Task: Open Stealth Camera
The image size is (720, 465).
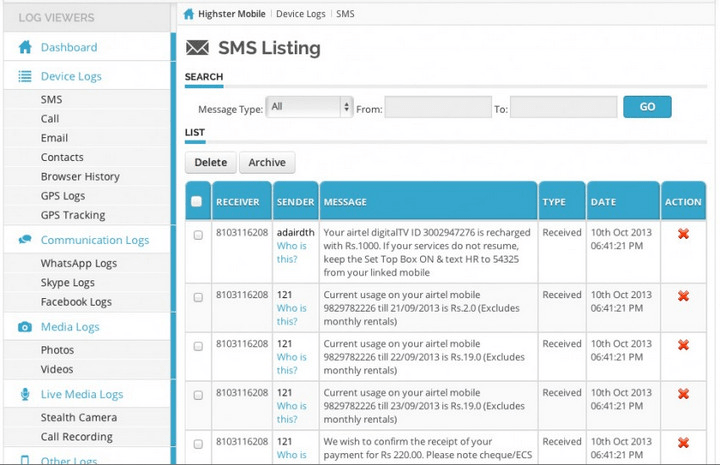Action: pyautogui.click(x=79, y=418)
